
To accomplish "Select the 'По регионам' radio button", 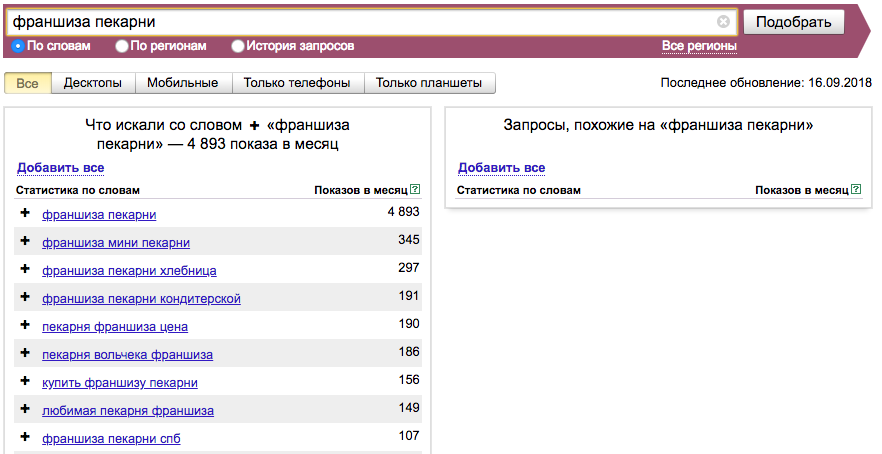I will (x=122, y=46).
